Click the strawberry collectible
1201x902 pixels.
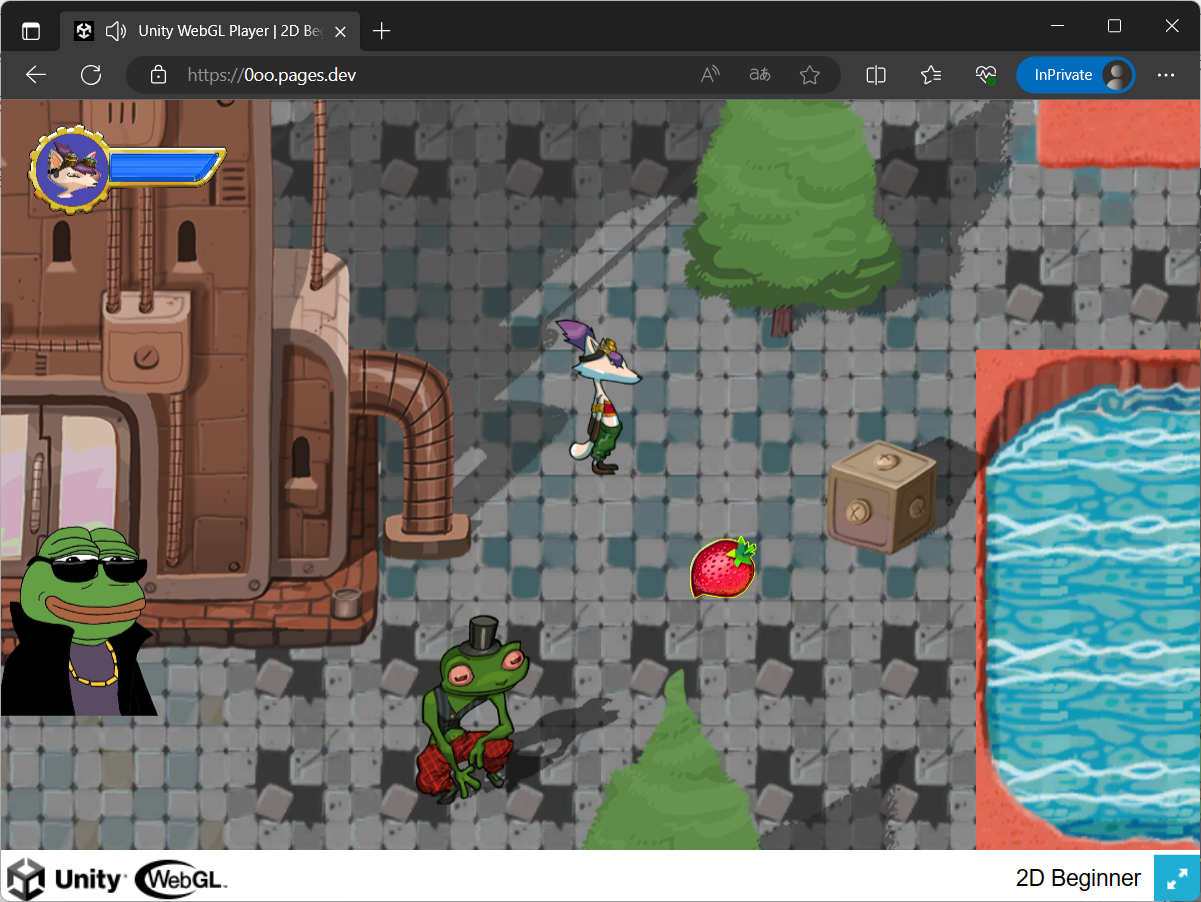(723, 568)
